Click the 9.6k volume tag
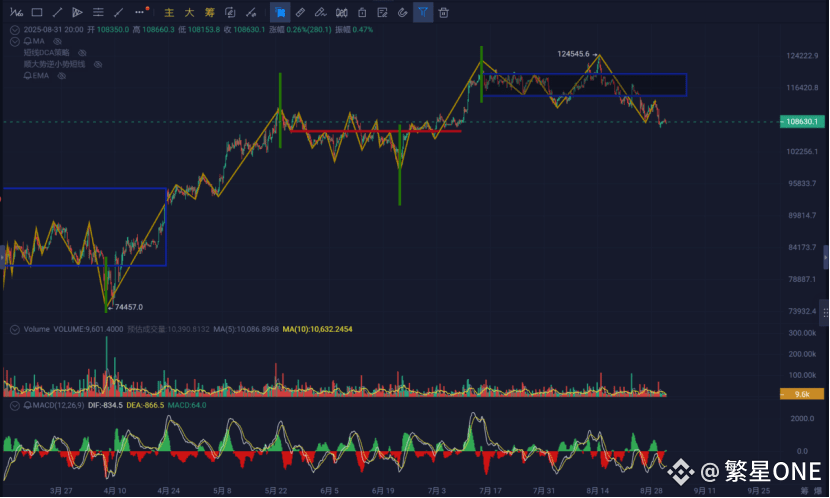The height and width of the screenshot is (498, 830). [802, 394]
